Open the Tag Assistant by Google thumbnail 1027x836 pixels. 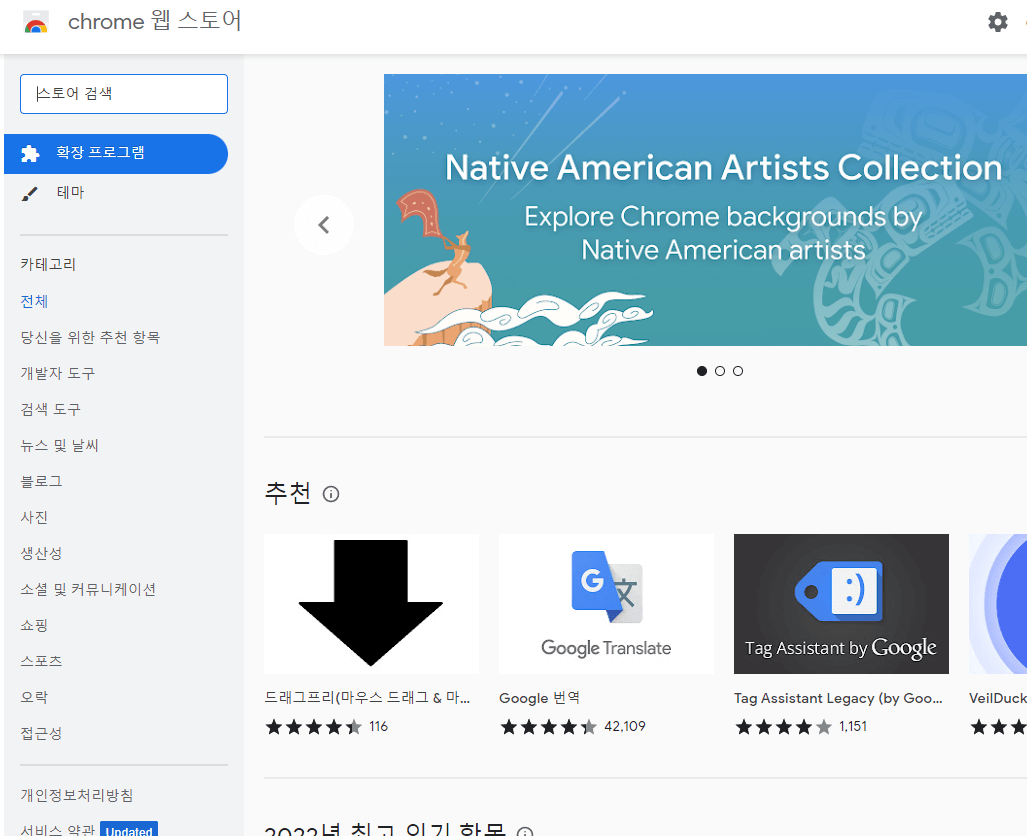(841, 603)
